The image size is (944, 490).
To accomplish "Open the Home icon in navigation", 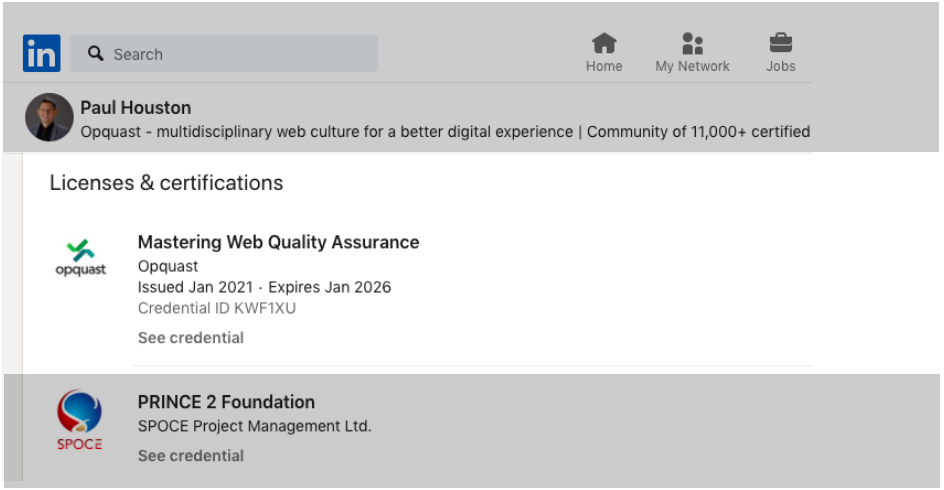I will coord(604,43).
